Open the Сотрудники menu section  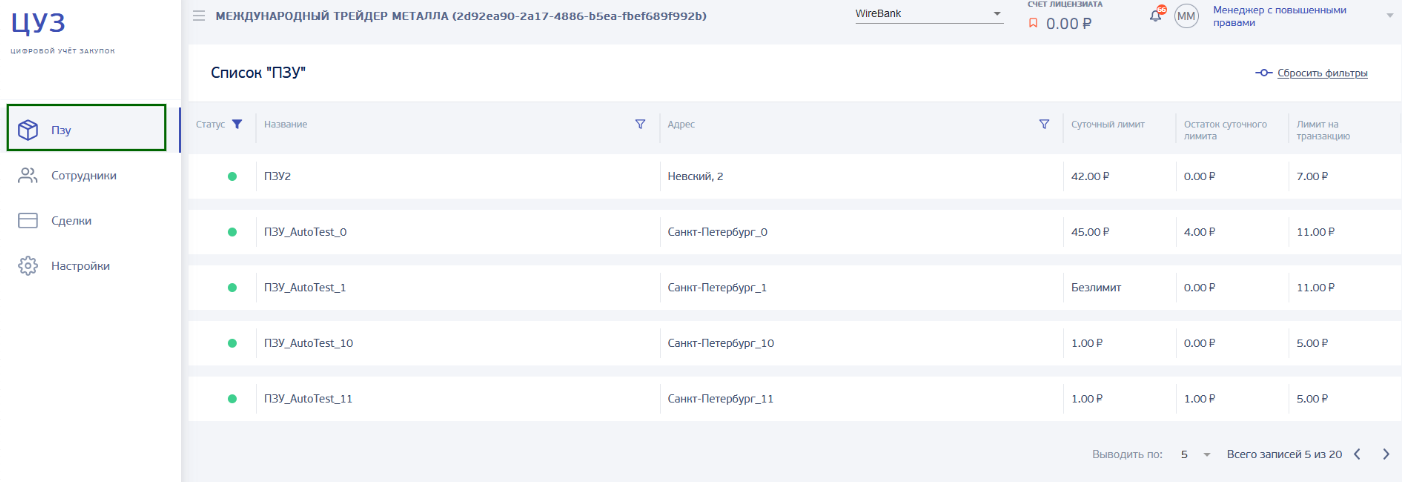[84, 175]
